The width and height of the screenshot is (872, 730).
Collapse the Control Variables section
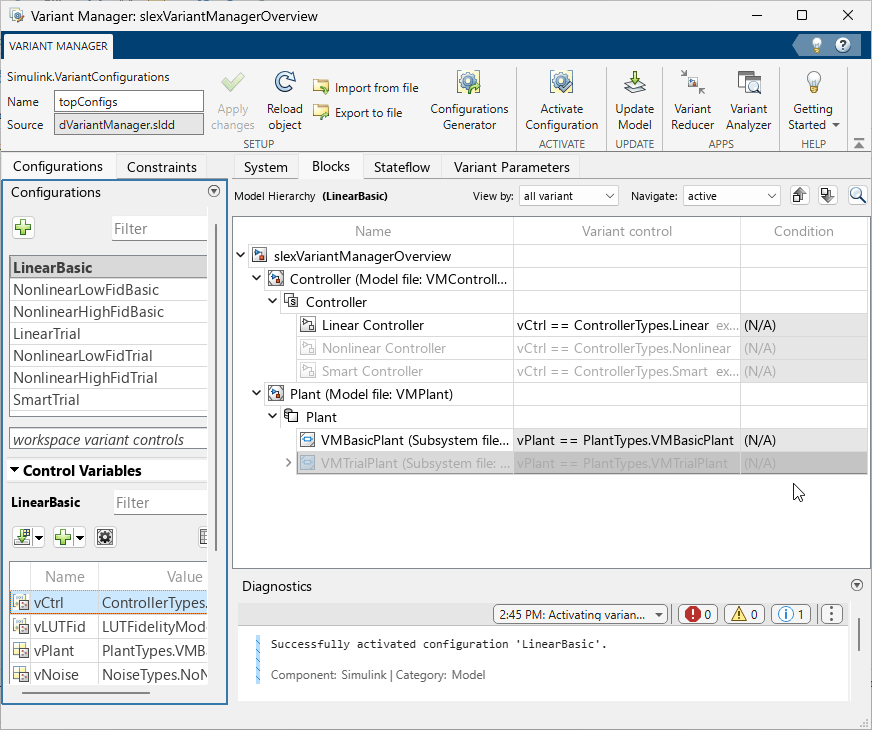pyautogui.click(x=14, y=470)
